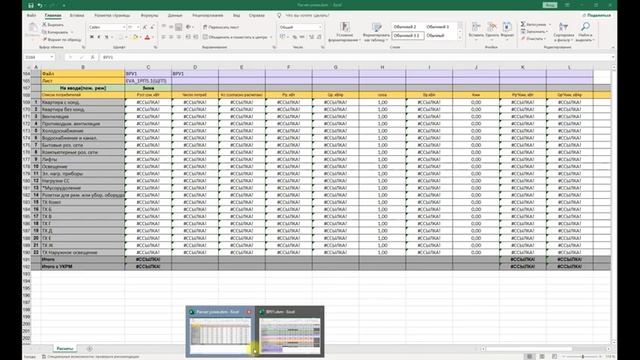Select the Расчеты sheet tab
640x360 pixels.
64,349
